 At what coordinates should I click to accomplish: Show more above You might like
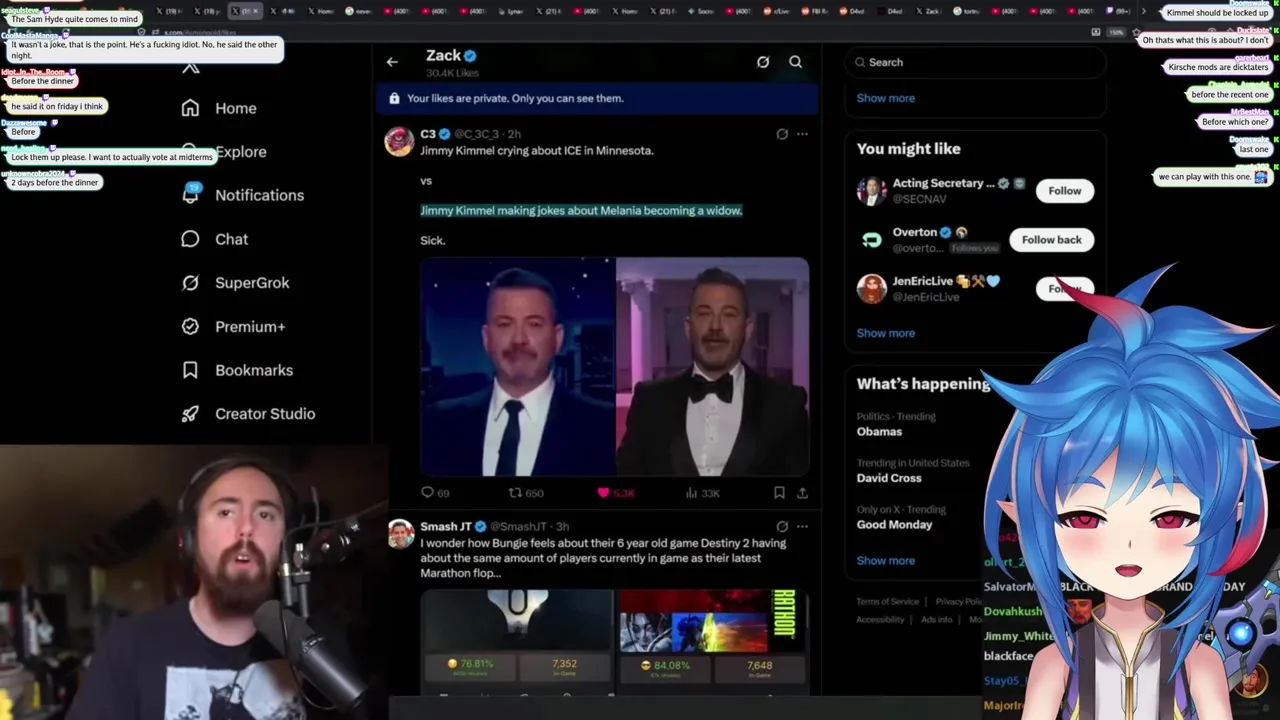click(885, 98)
